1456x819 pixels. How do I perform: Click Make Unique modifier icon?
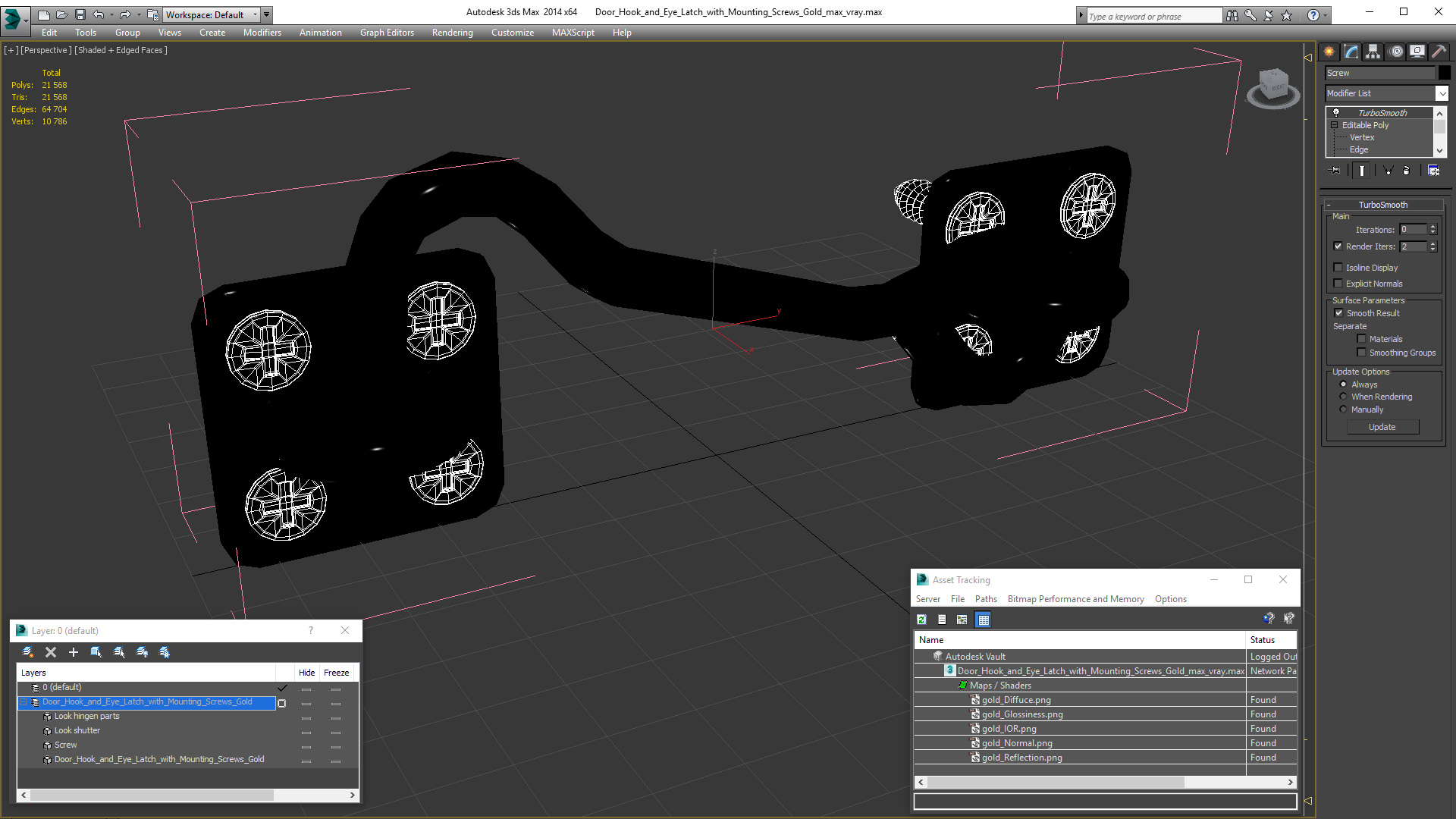[1388, 171]
